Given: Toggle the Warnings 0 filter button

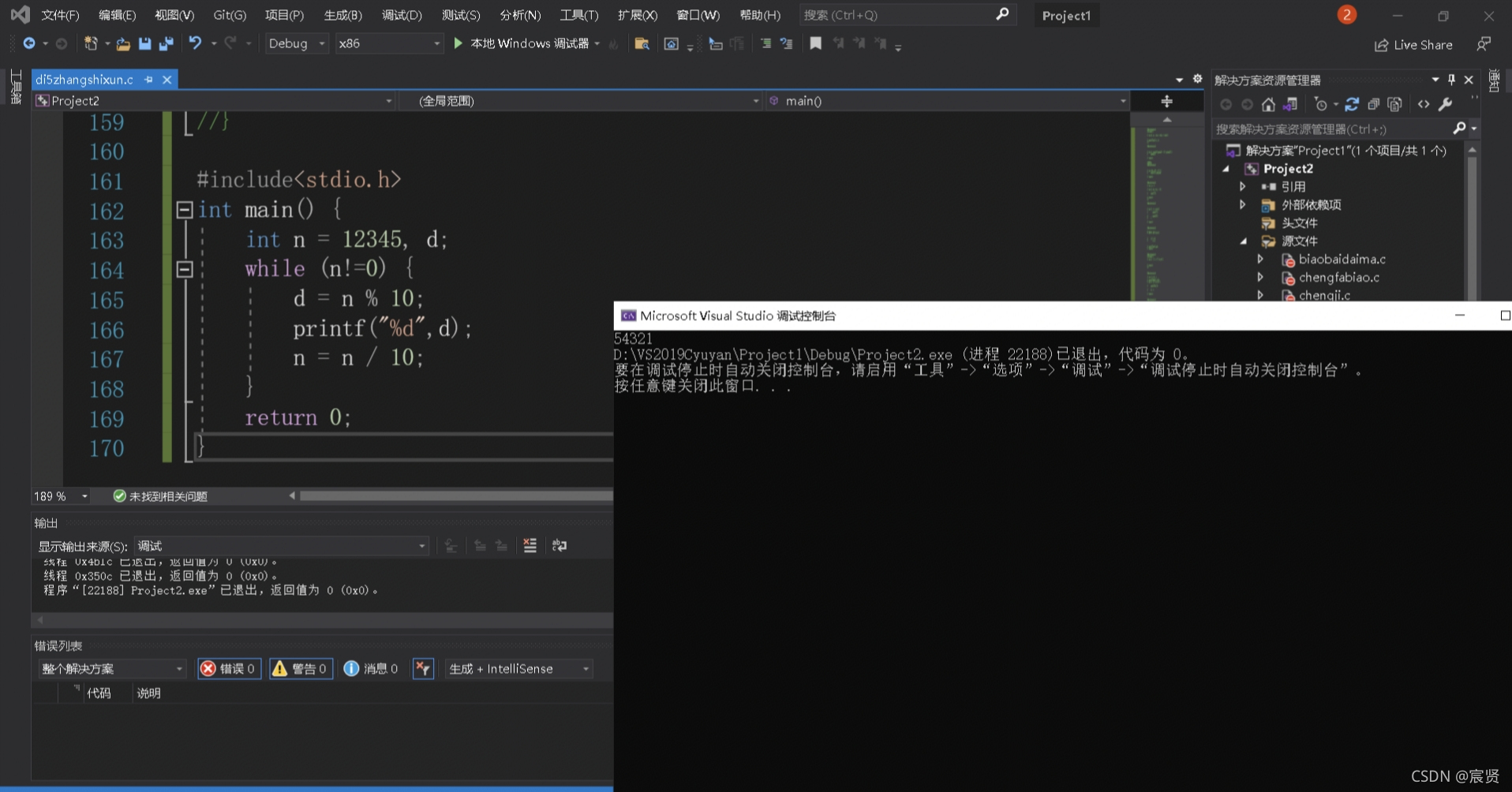Looking at the screenshot, I should [x=301, y=668].
